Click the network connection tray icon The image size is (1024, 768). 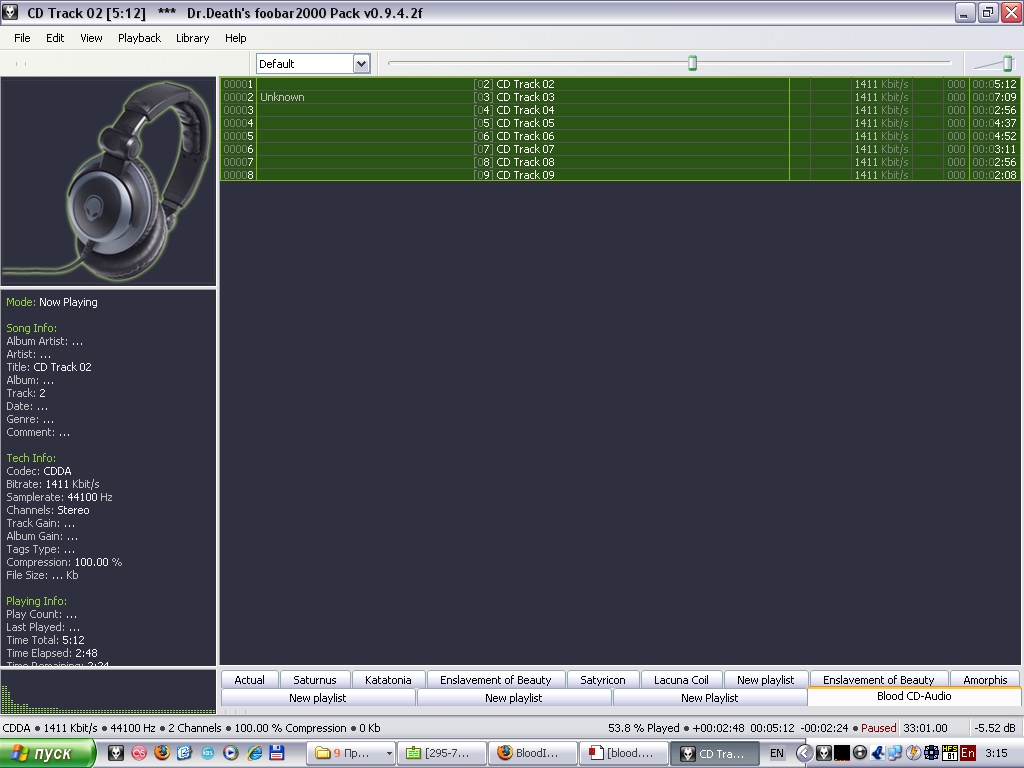coord(895,753)
